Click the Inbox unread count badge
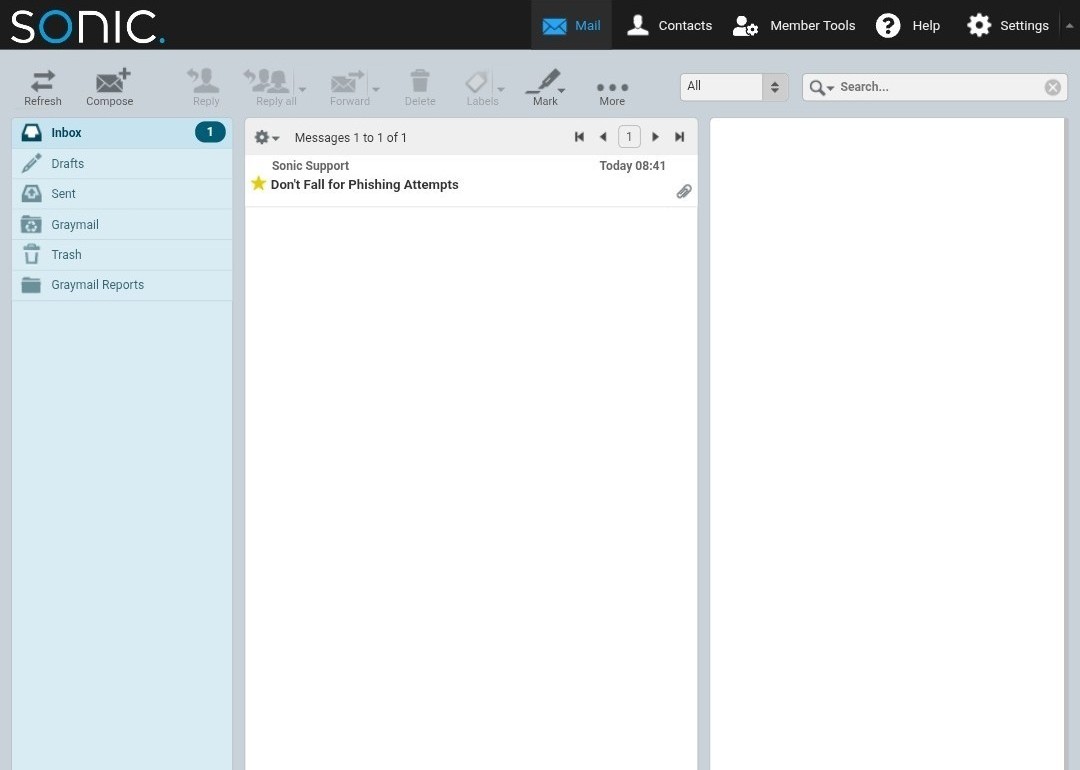The width and height of the screenshot is (1080, 770). (210, 132)
